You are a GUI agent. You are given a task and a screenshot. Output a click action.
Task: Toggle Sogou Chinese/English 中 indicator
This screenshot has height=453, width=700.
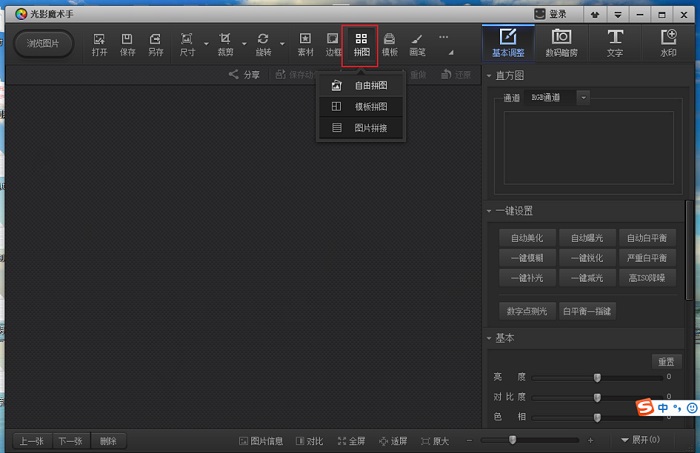[x=663, y=407]
